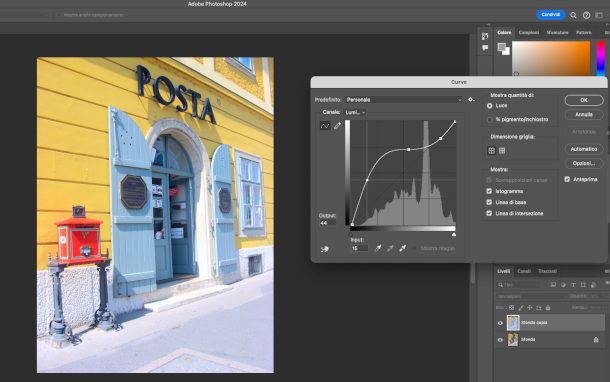The height and width of the screenshot is (382, 610).
Task: Hide the Sfondo layer via eye icon
Action: 500,340
